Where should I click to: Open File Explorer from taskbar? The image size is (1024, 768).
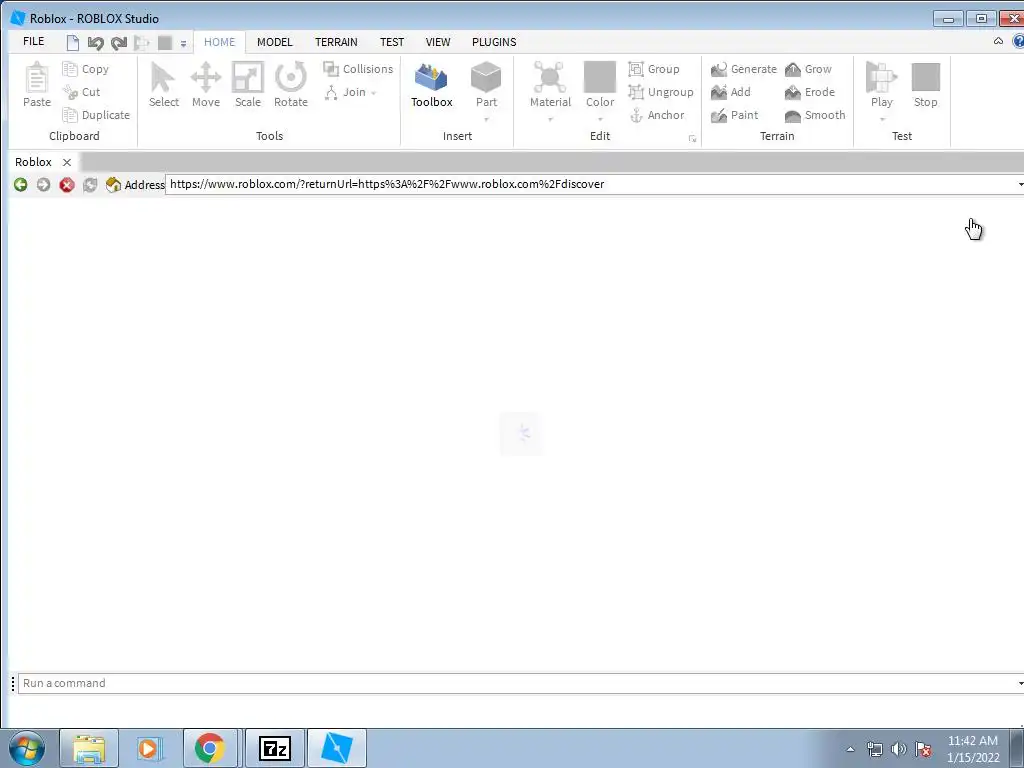coord(89,748)
